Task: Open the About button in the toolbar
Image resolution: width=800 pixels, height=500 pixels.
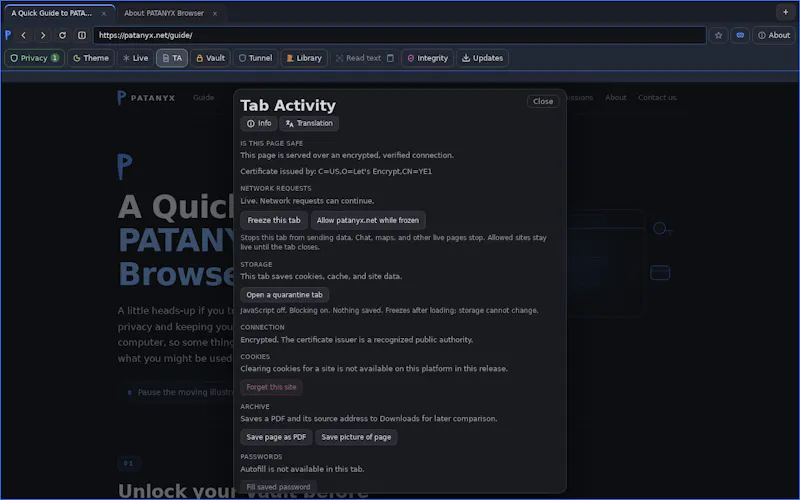Action: pos(774,35)
